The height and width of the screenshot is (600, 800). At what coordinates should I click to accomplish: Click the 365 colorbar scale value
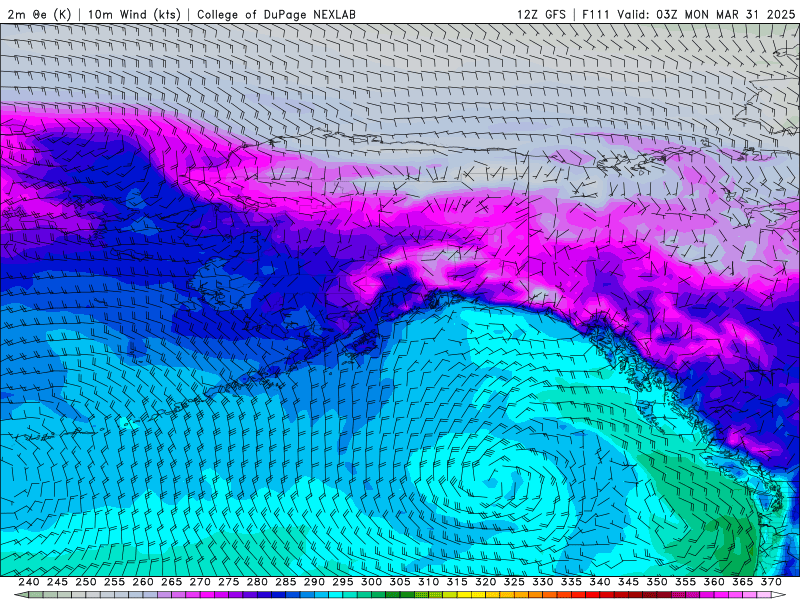click(743, 582)
